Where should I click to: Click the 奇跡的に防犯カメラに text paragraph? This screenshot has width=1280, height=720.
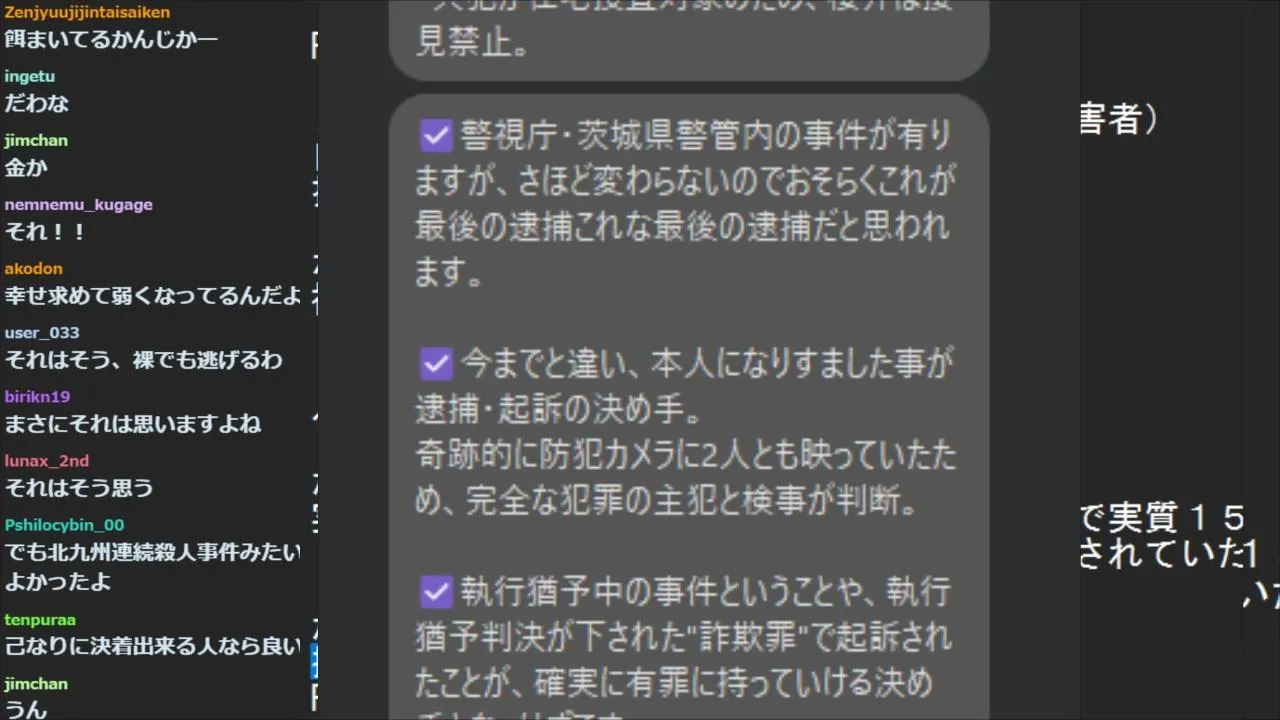pos(686,477)
